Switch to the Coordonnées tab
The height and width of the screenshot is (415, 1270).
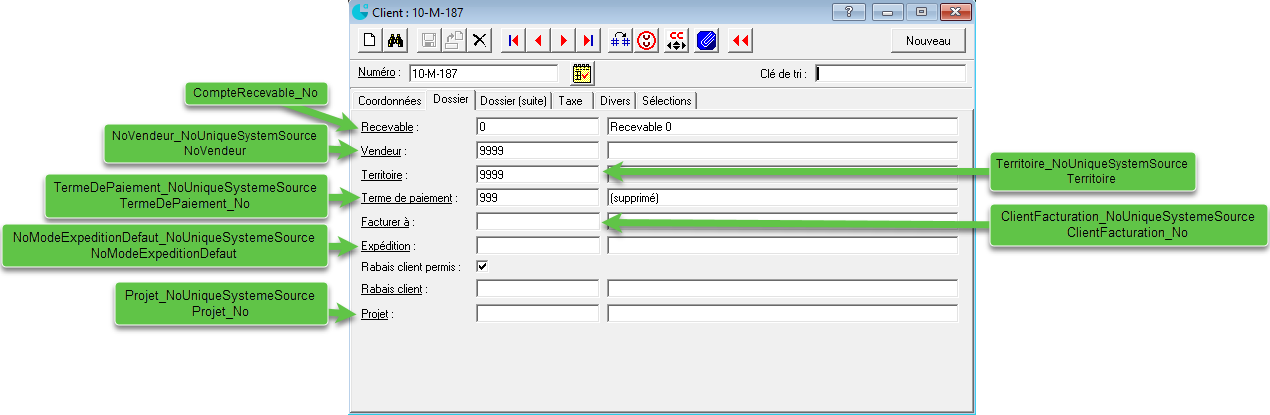(x=389, y=101)
